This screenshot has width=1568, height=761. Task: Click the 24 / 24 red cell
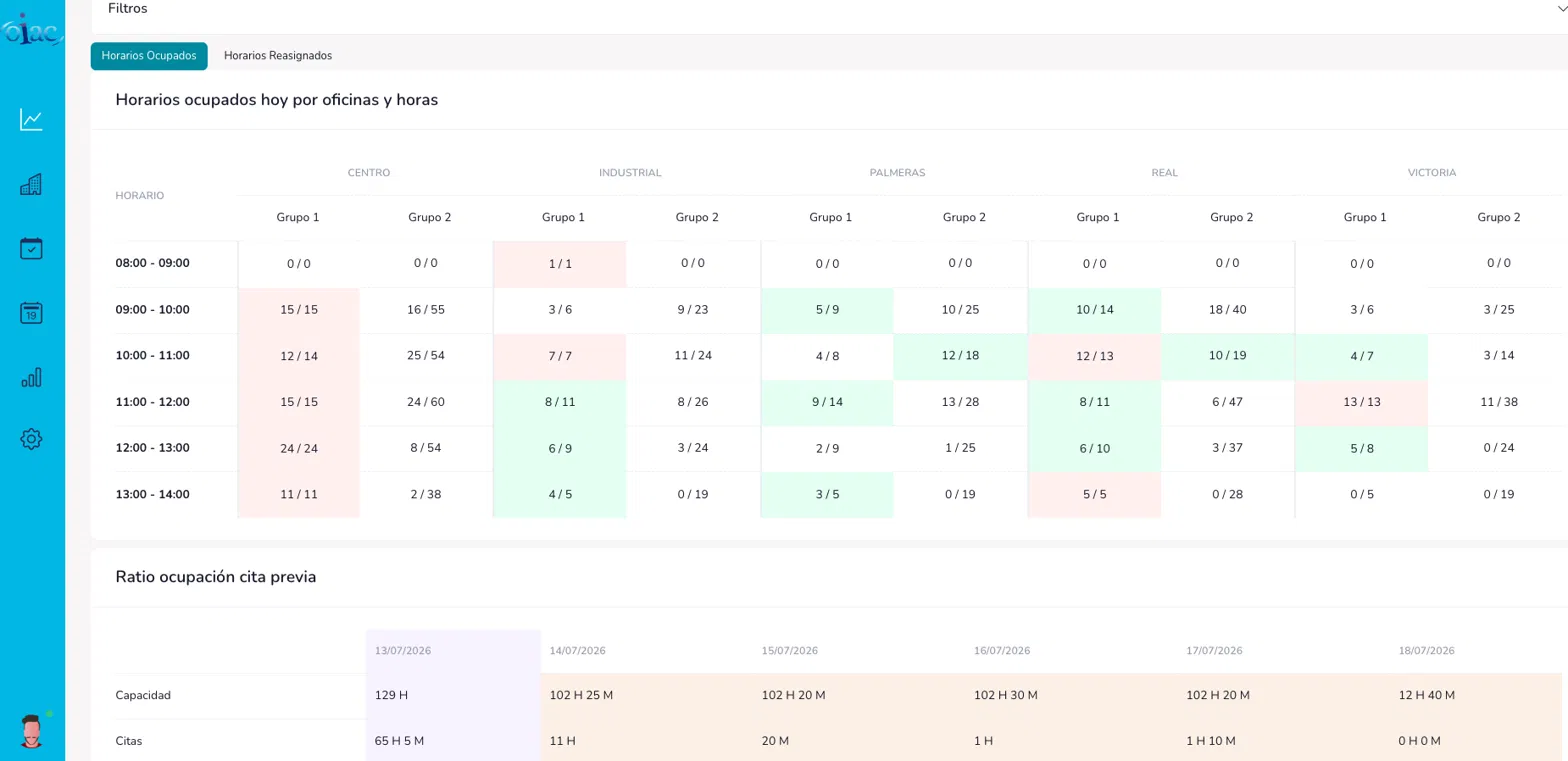[x=299, y=448]
